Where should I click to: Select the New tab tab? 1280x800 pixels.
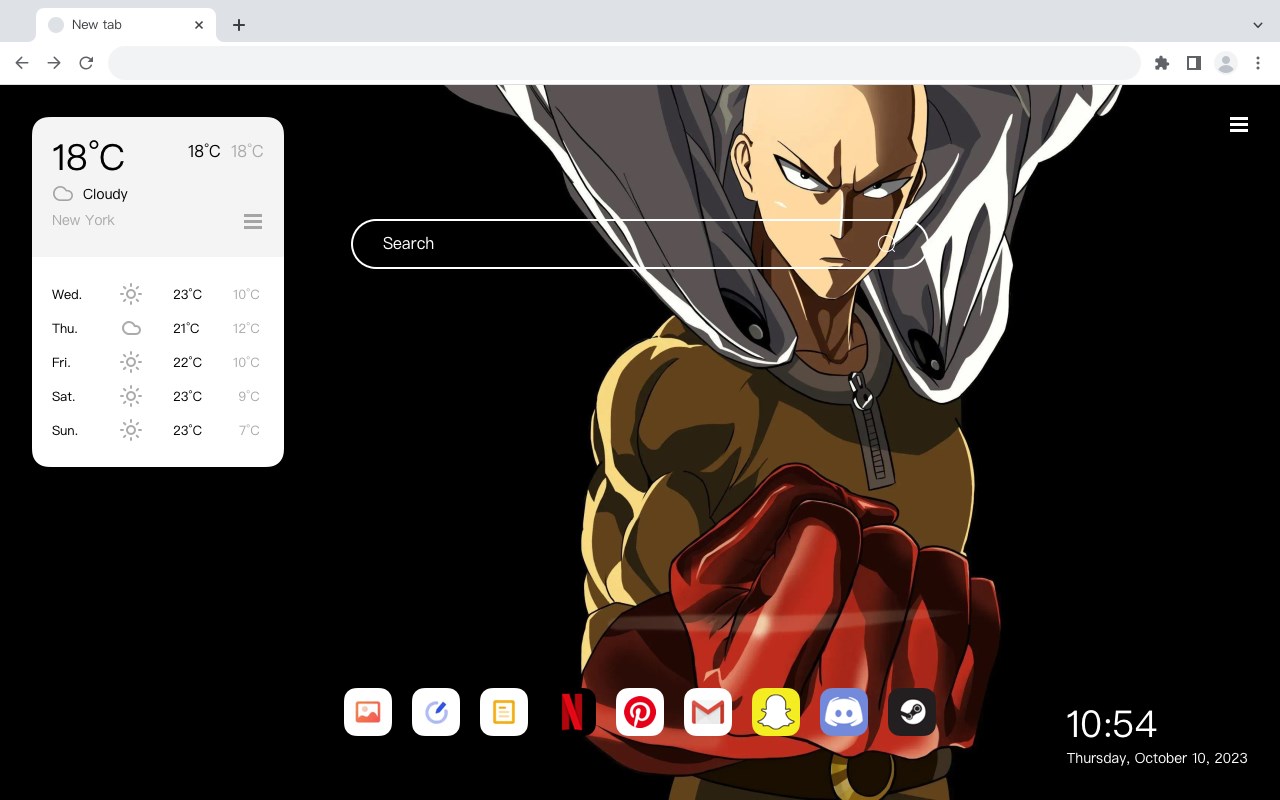pos(126,25)
